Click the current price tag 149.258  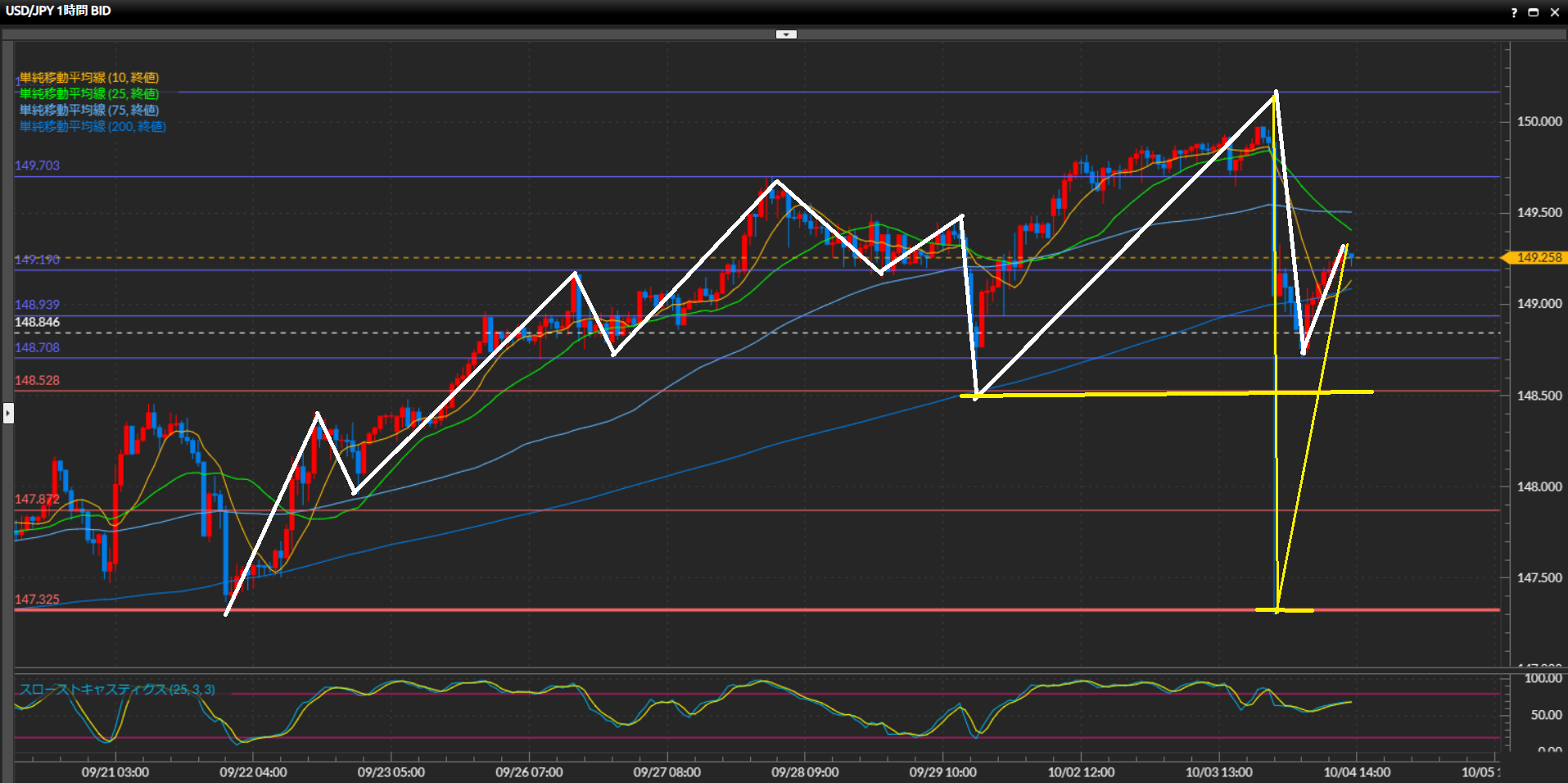[x=1539, y=258]
